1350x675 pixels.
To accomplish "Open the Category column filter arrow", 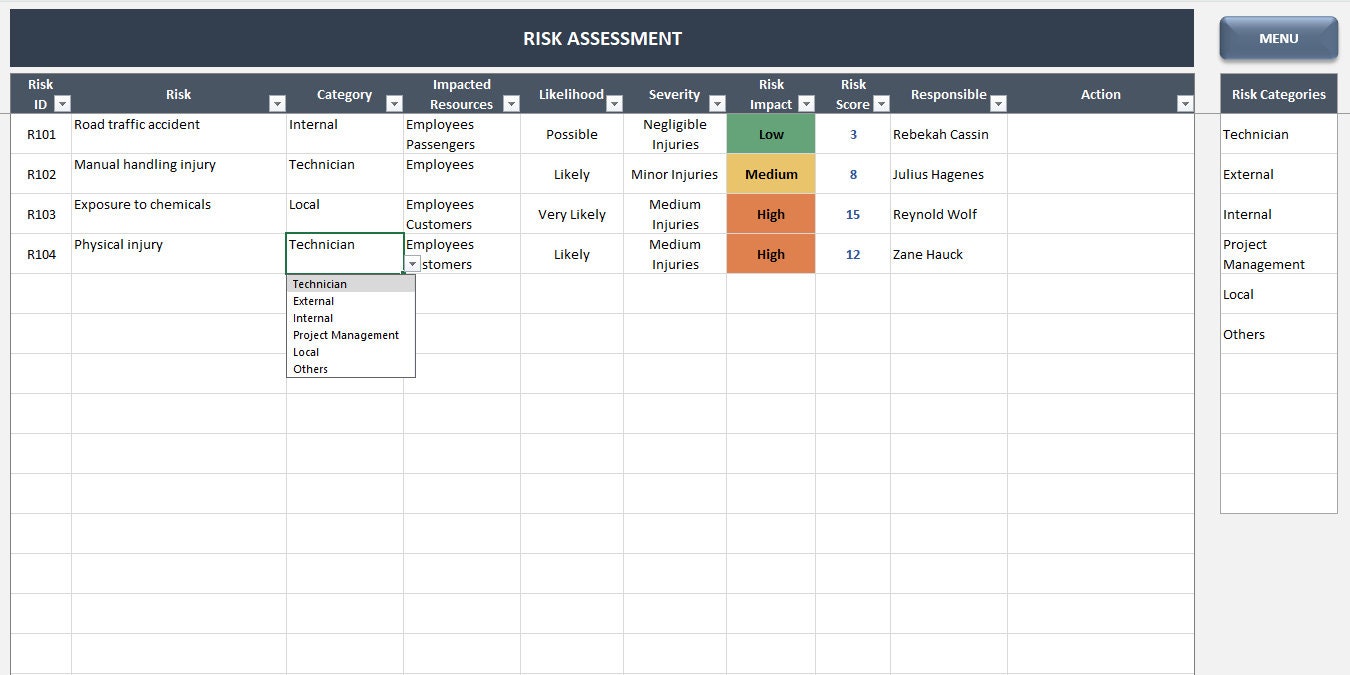I will (394, 104).
